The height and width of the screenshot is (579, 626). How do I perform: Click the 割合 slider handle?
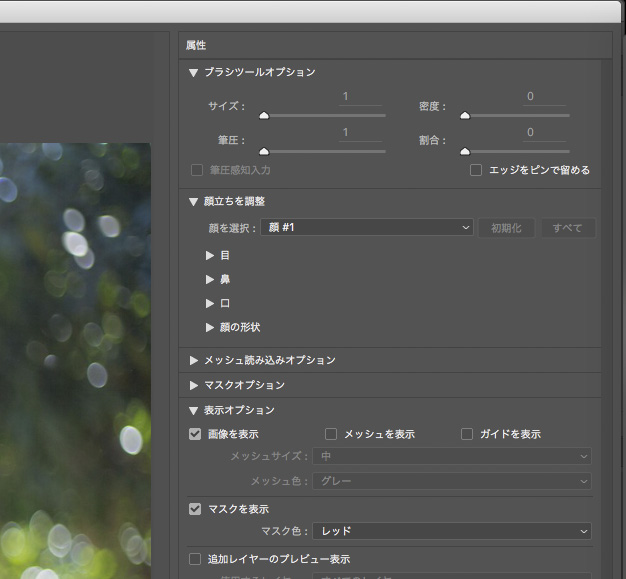point(465,152)
